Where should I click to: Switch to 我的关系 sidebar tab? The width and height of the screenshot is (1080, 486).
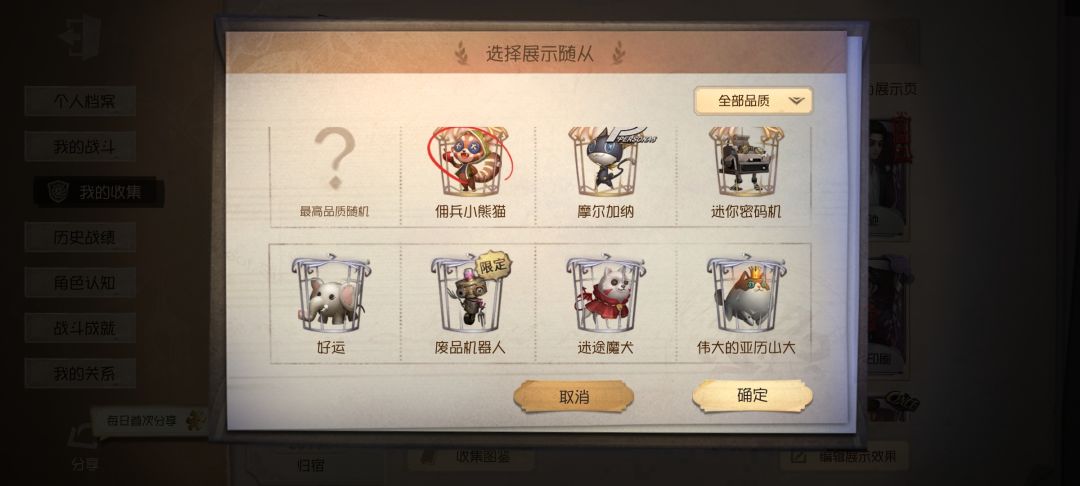point(80,374)
